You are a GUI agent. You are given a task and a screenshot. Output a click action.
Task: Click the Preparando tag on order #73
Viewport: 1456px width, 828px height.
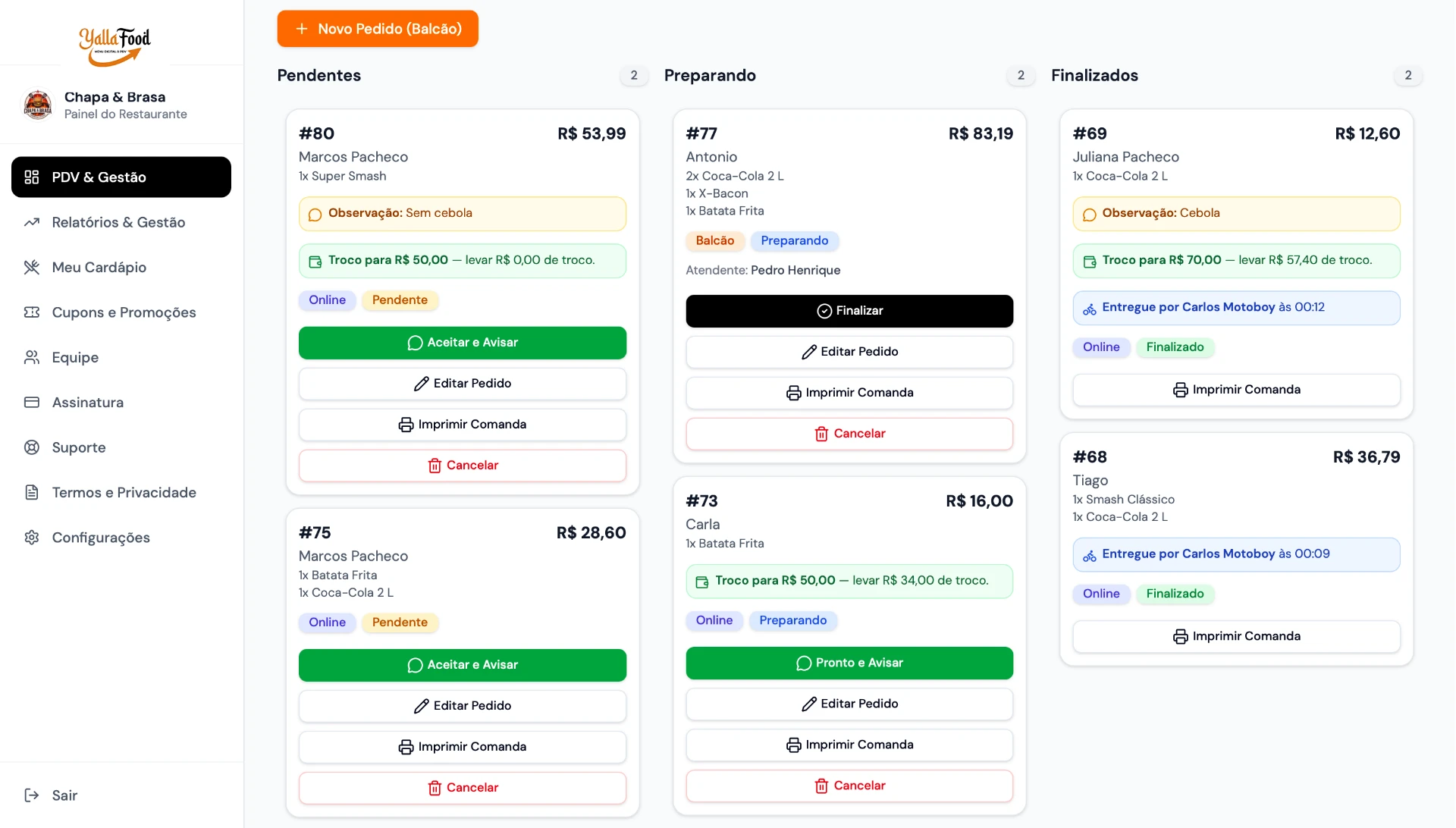tap(793, 620)
